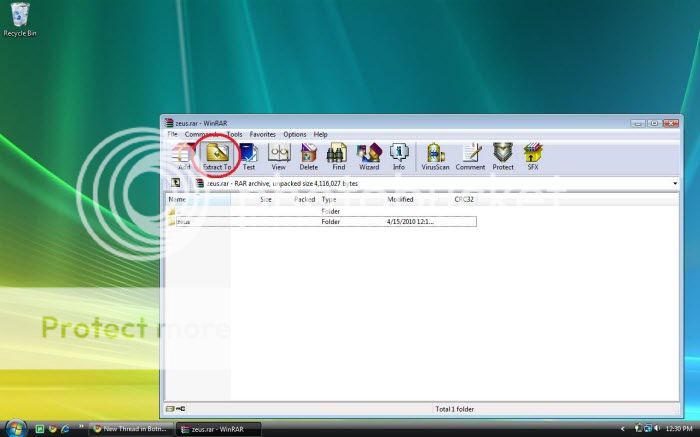Select the Zeus folder row

(x=184, y=222)
